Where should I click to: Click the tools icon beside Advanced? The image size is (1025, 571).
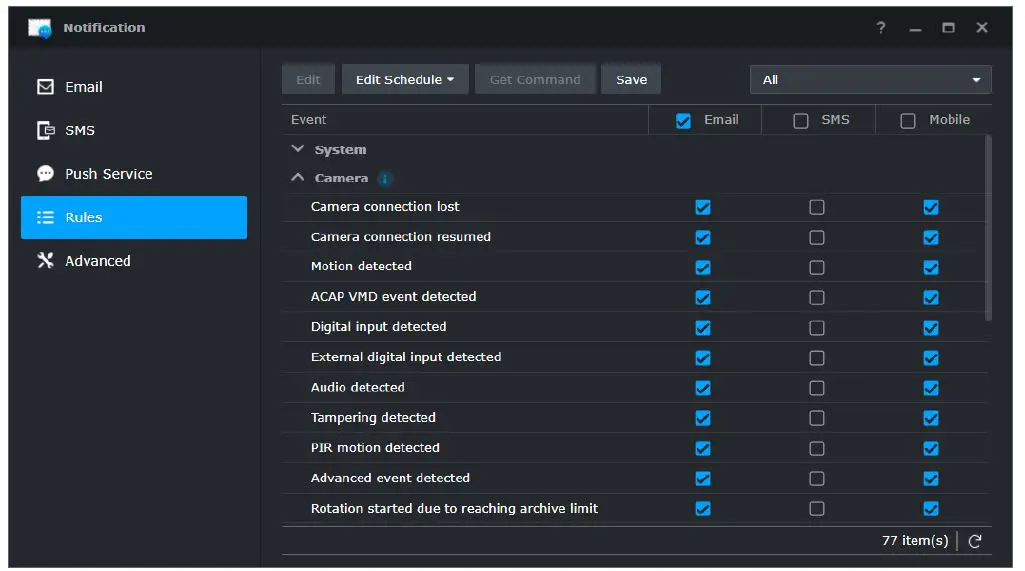tap(45, 260)
